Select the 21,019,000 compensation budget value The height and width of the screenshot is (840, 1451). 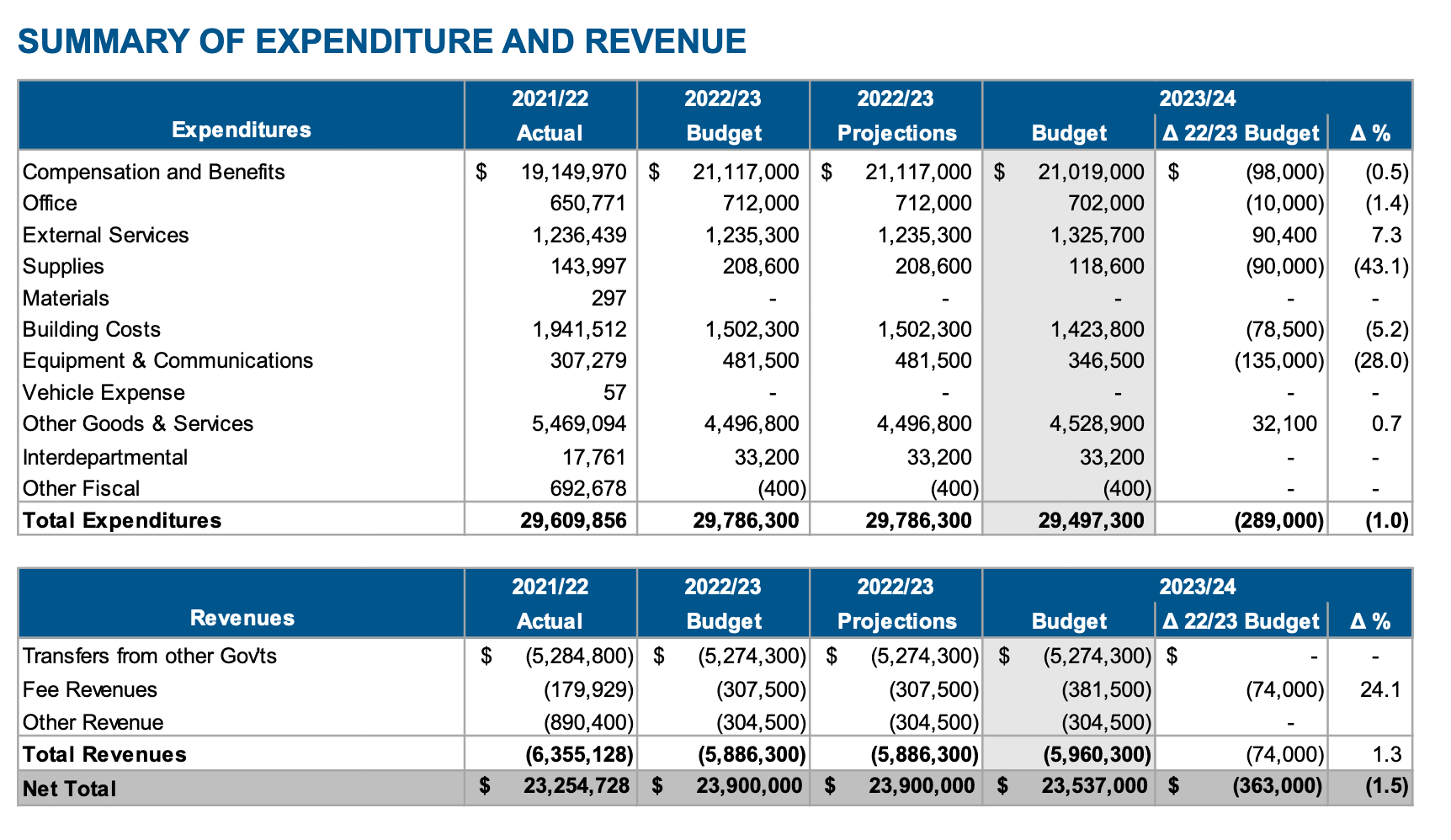click(1092, 173)
